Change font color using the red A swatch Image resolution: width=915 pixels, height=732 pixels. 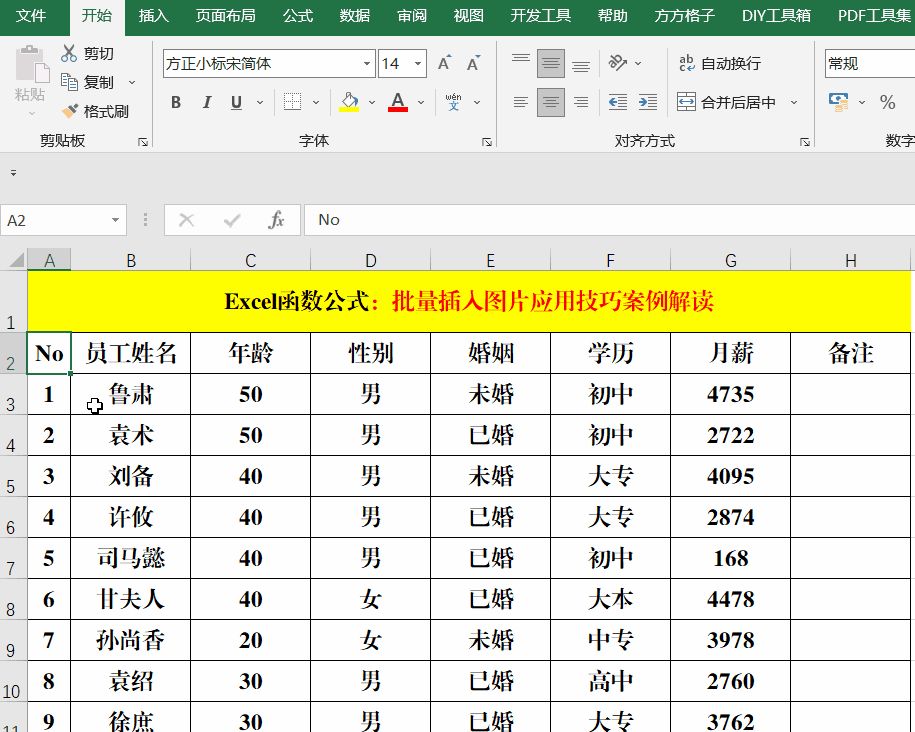coord(400,102)
